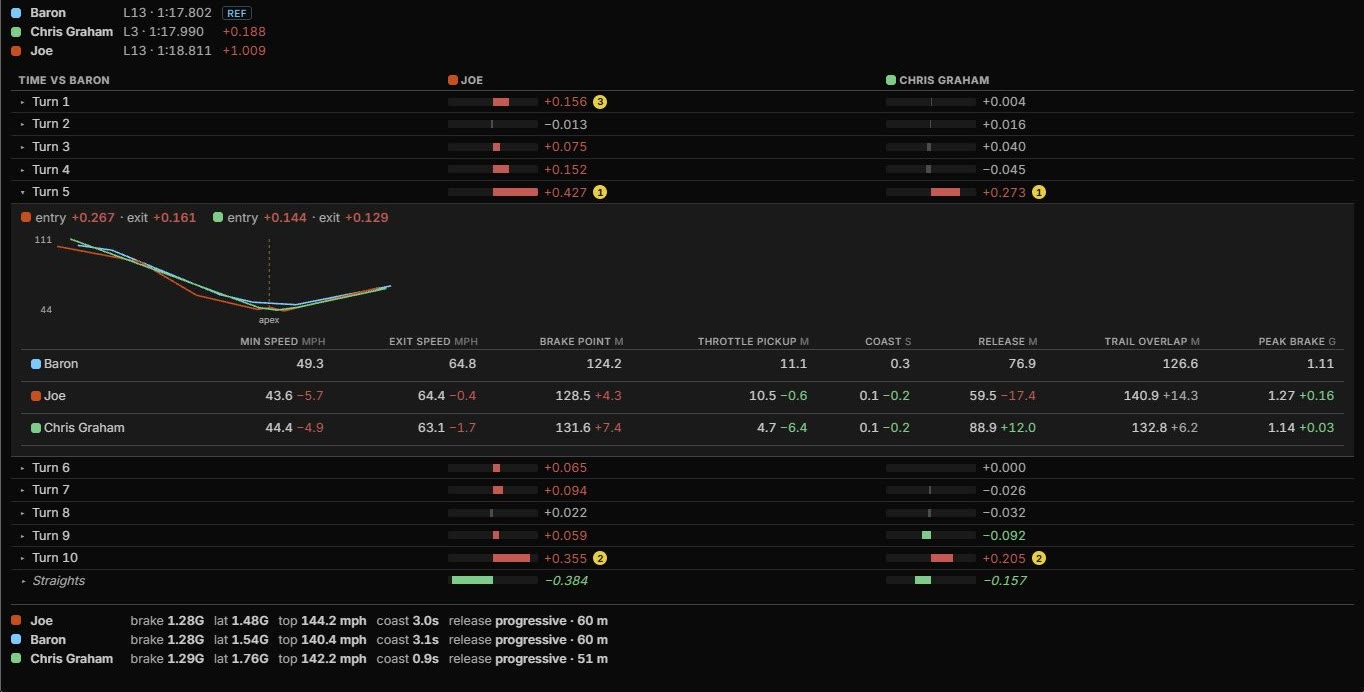1364x692 pixels.
Task: Click the REF badge next to Baron's lap
Action: point(237,13)
